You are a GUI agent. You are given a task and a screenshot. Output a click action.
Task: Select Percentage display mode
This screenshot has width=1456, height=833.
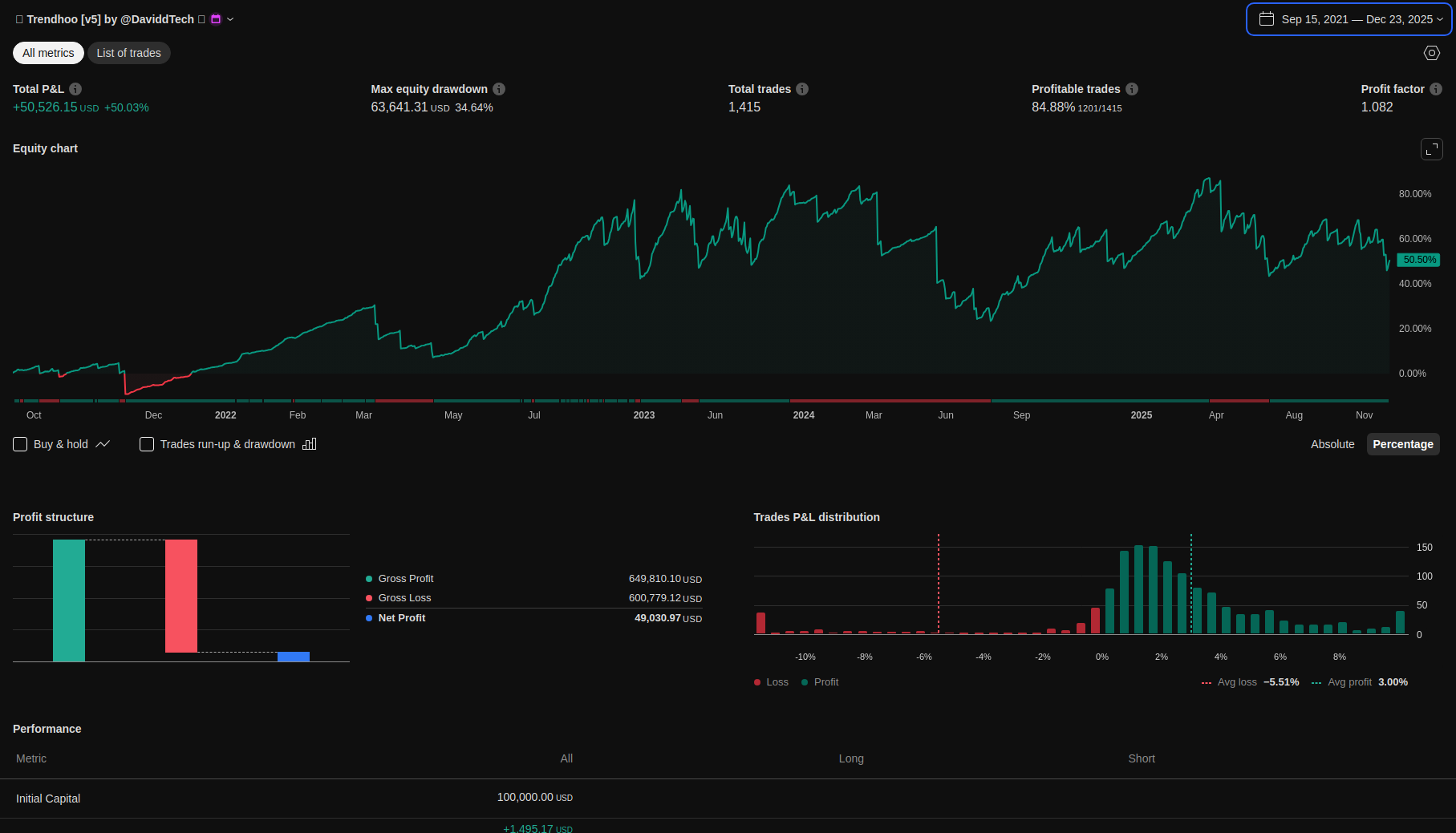pos(1403,444)
